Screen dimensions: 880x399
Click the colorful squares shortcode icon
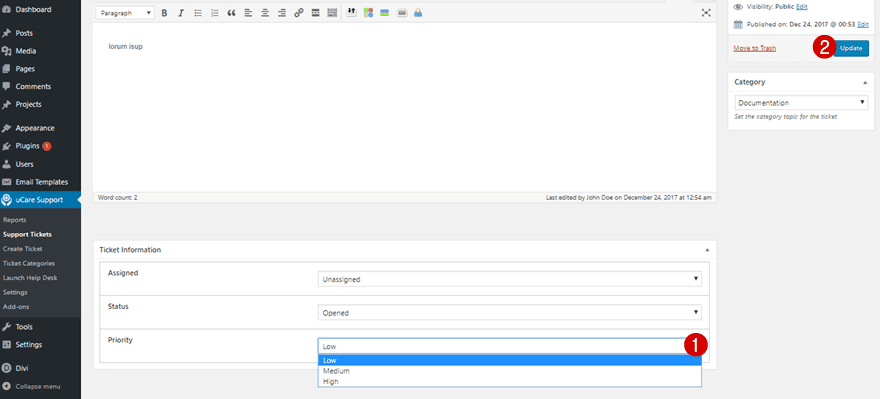pyautogui.click(x=368, y=12)
